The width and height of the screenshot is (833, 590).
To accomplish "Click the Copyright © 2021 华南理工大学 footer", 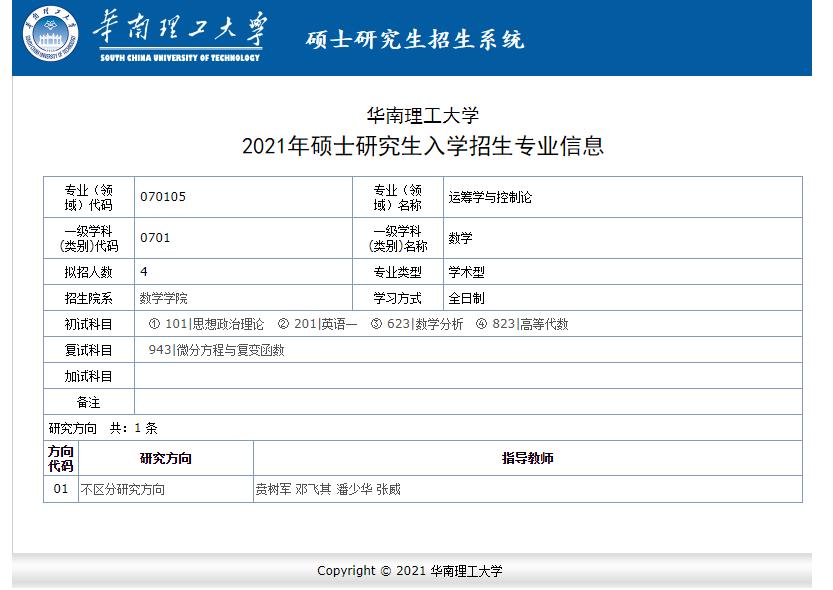I will 410,571.
